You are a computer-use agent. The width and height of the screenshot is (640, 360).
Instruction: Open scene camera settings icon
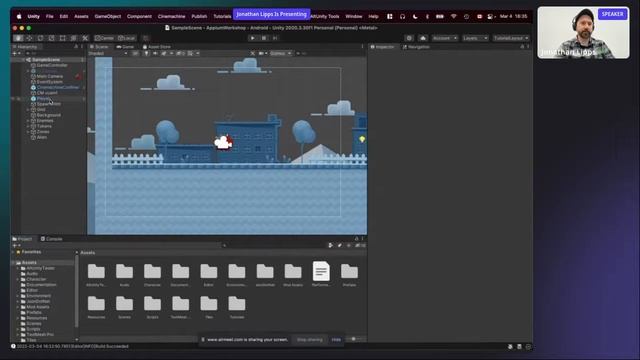(262, 53)
